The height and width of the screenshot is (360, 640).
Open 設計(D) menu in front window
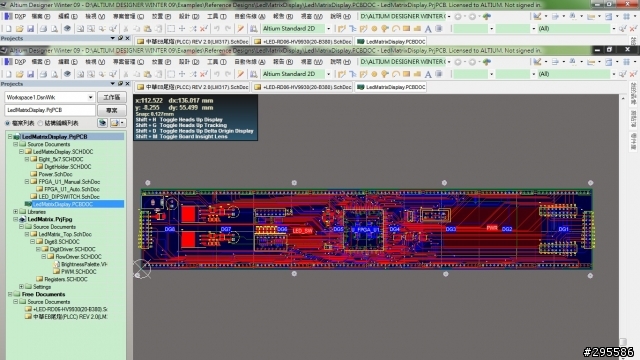point(189,62)
